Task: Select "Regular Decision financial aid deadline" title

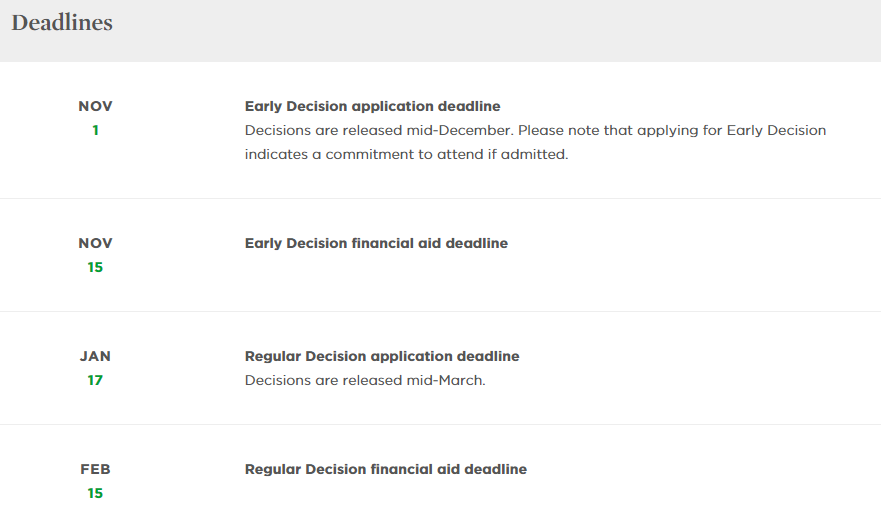Action: tap(385, 469)
